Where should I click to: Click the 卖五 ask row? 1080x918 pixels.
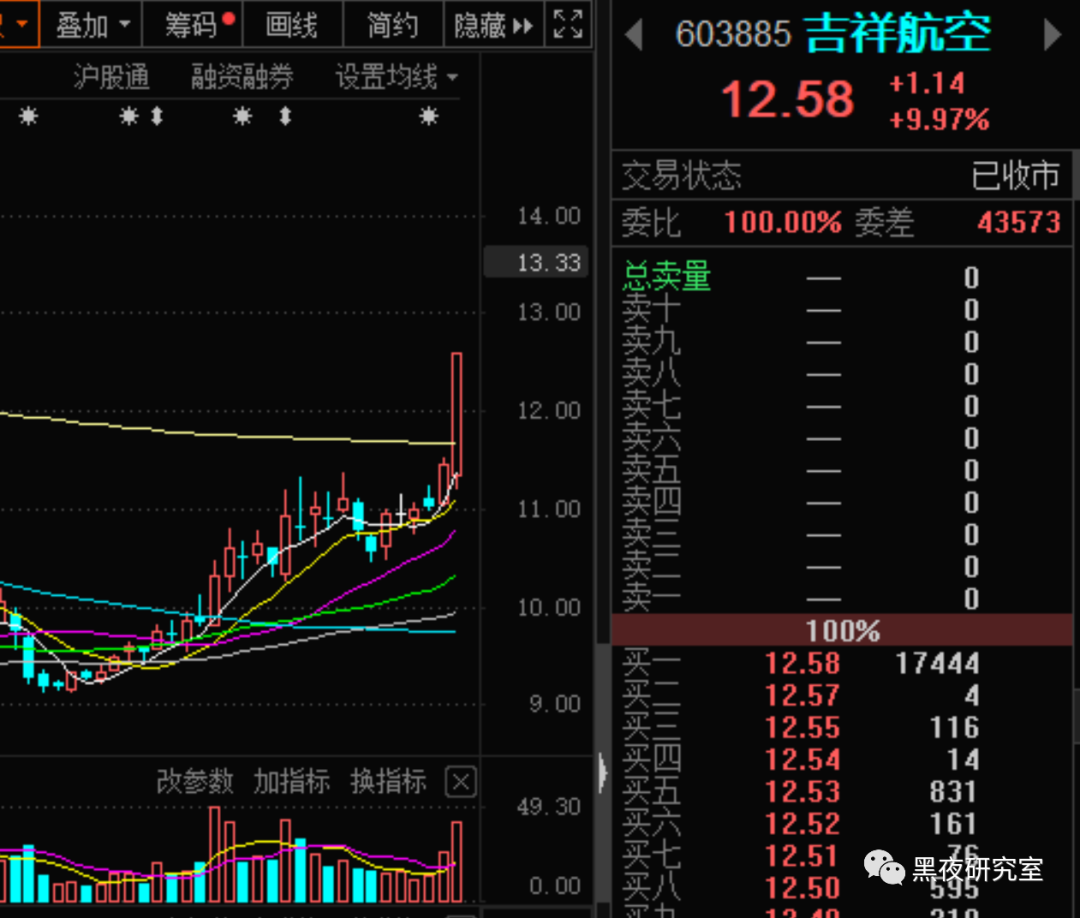click(x=841, y=471)
